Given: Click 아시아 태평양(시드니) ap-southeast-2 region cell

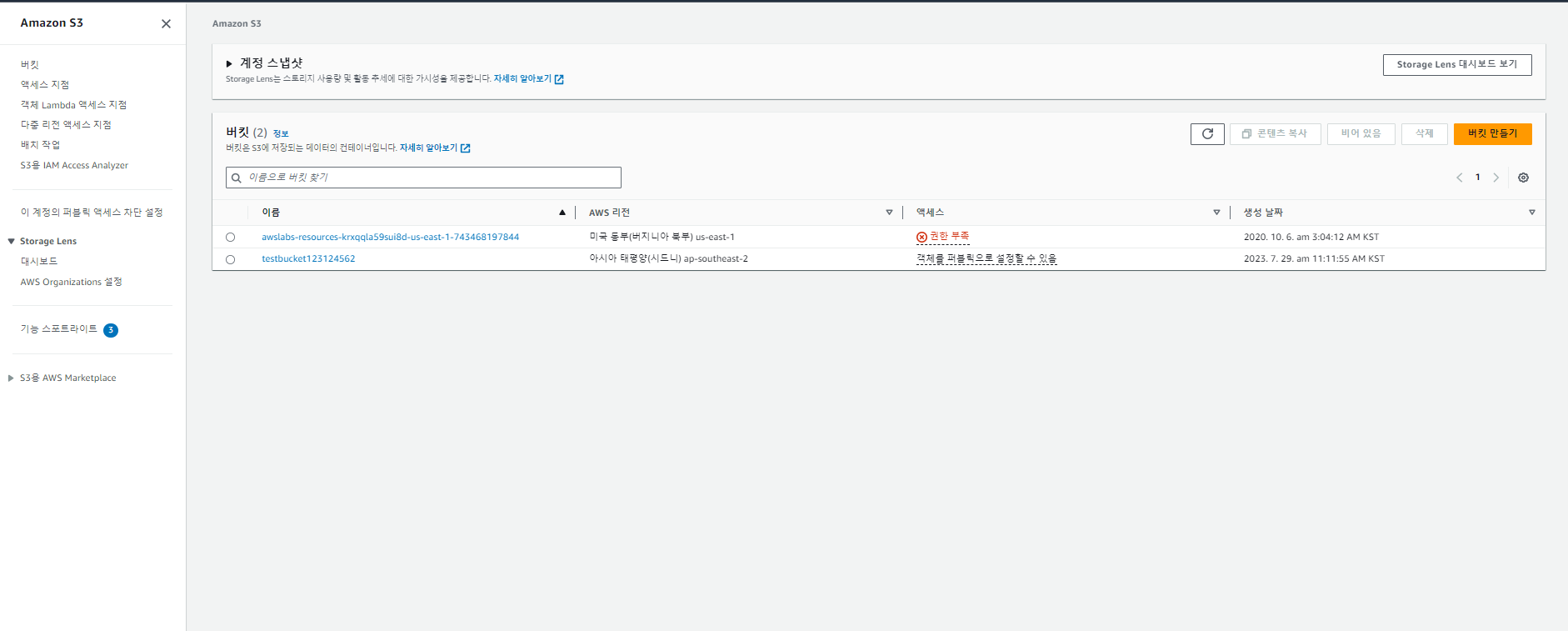Looking at the screenshot, I should (x=668, y=259).
